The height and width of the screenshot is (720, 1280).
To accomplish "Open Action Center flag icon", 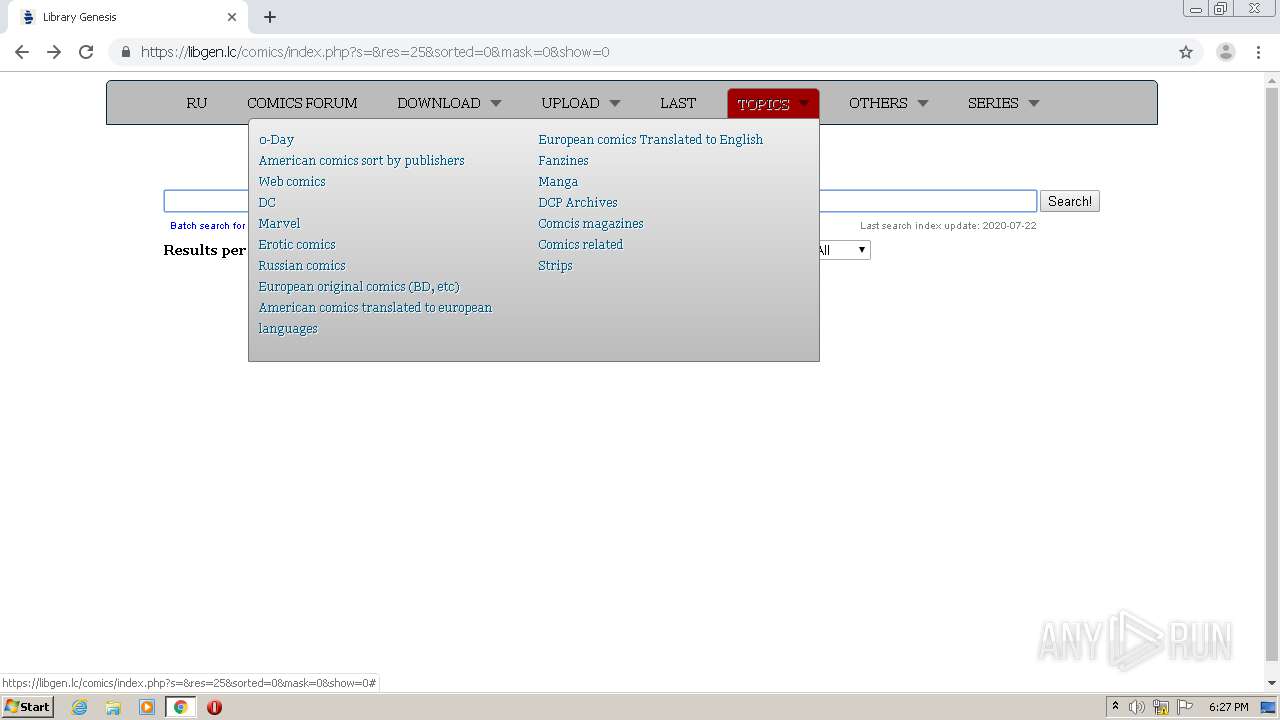I will tap(1185, 707).
